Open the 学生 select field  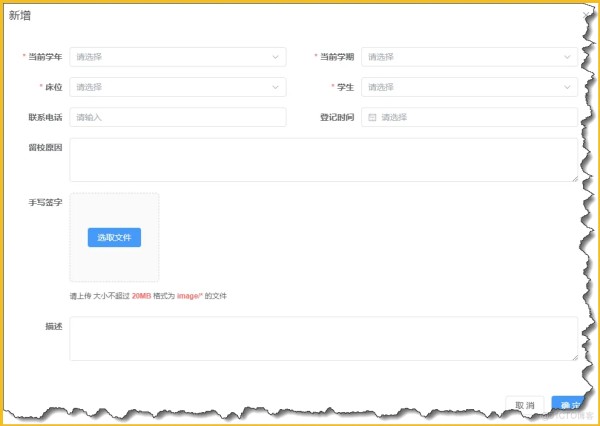pos(469,87)
